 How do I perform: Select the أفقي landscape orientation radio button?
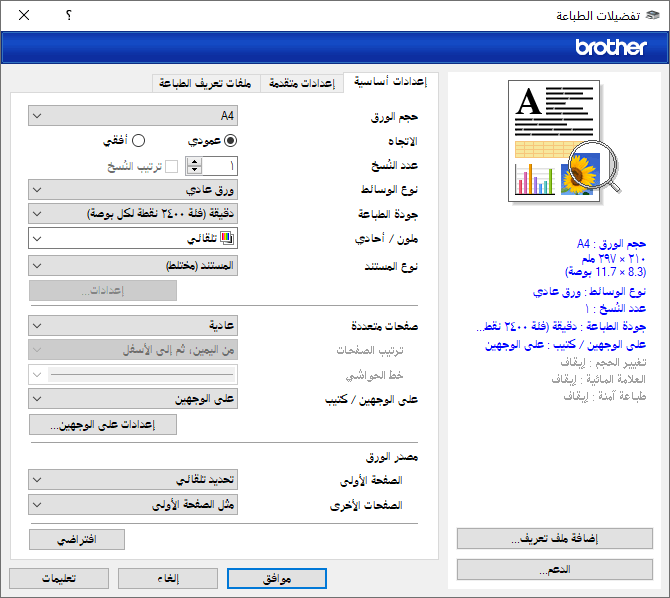click(x=138, y=141)
